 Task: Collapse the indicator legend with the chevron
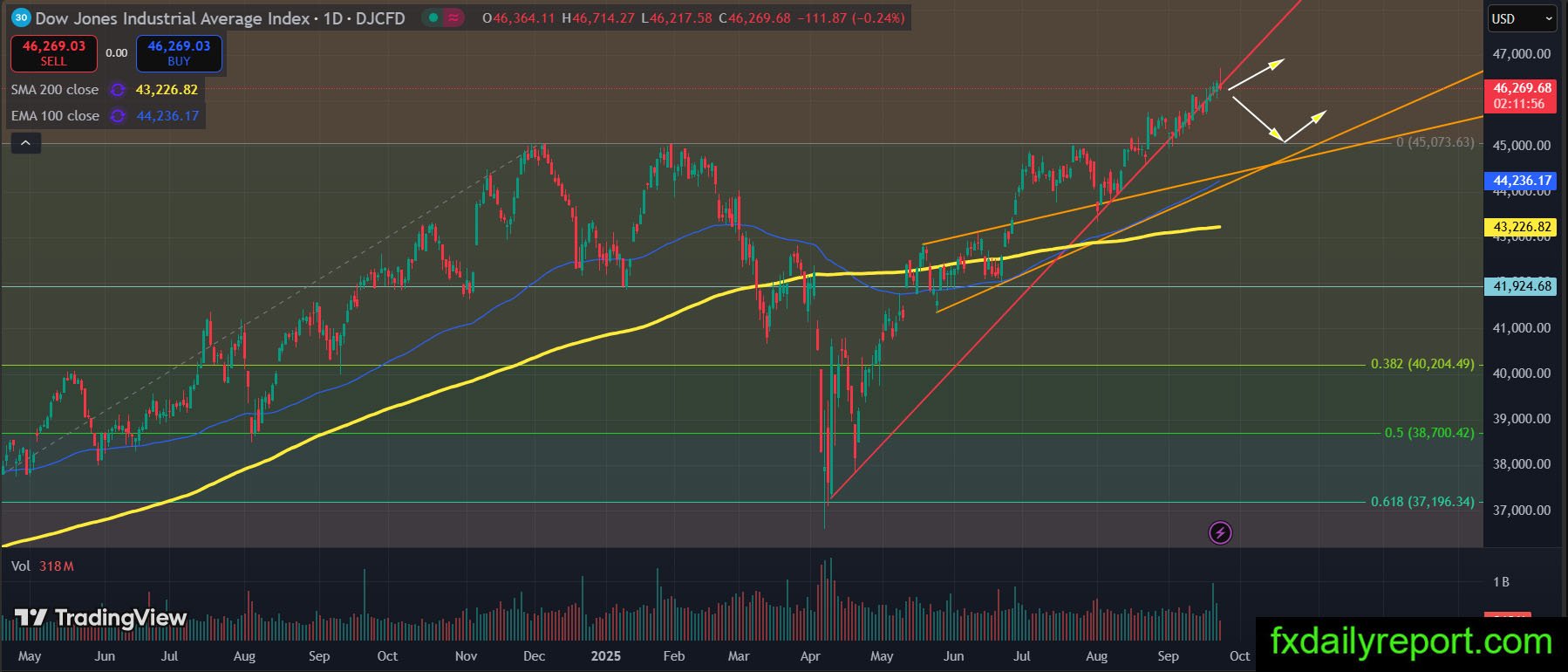tap(26, 143)
